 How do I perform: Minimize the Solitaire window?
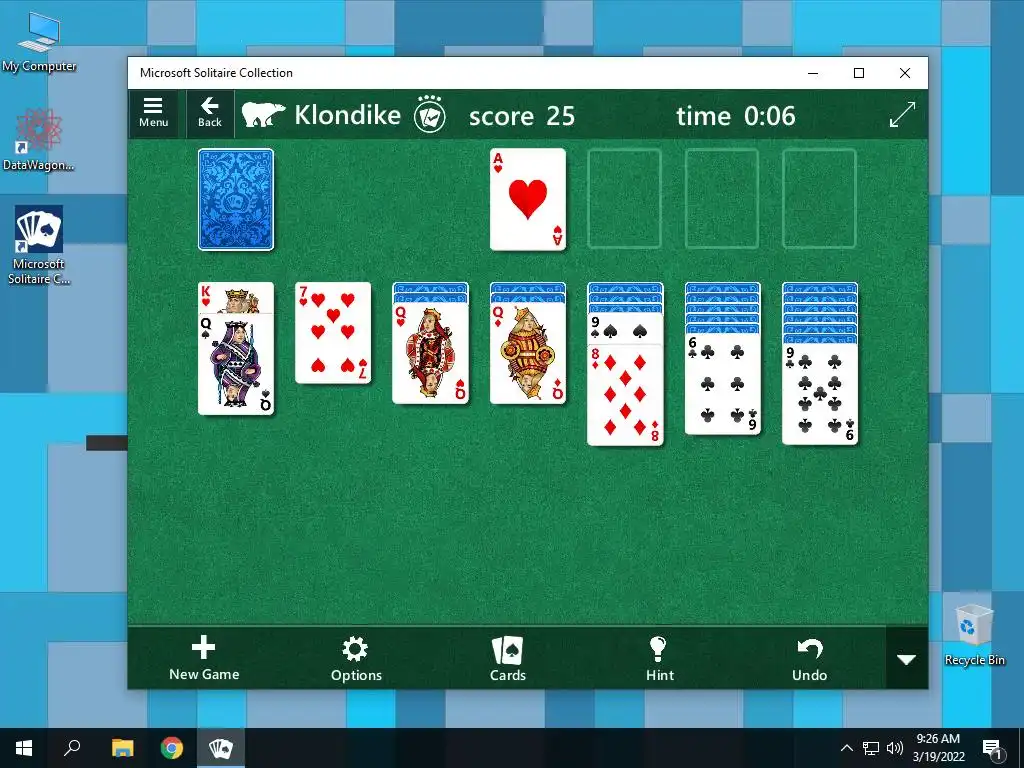pyautogui.click(x=813, y=73)
